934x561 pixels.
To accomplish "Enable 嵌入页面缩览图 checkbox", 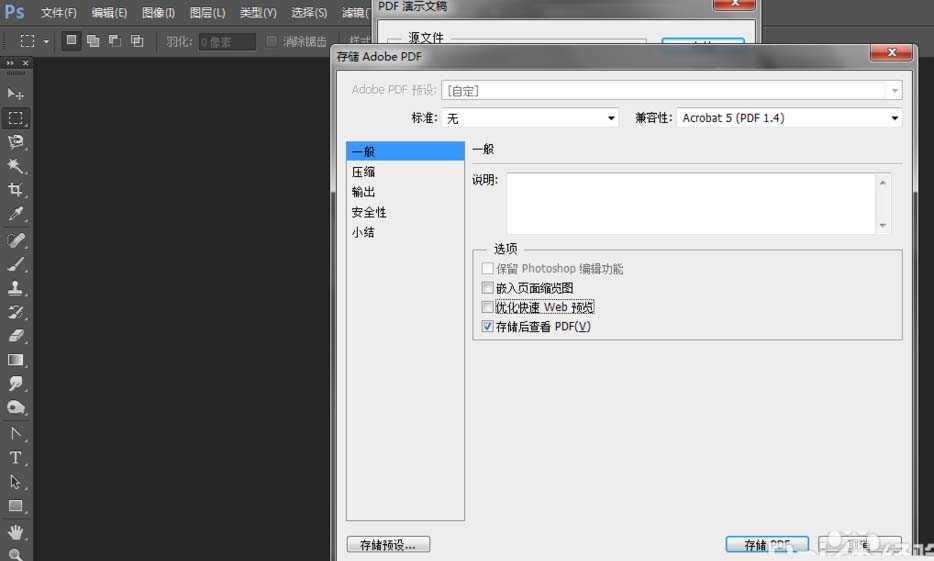I will tap(488, 288).
